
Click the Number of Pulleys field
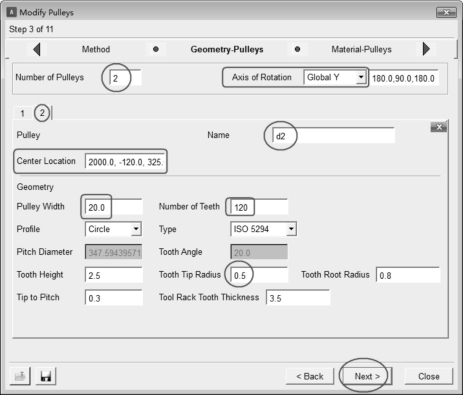pos(125,78)
